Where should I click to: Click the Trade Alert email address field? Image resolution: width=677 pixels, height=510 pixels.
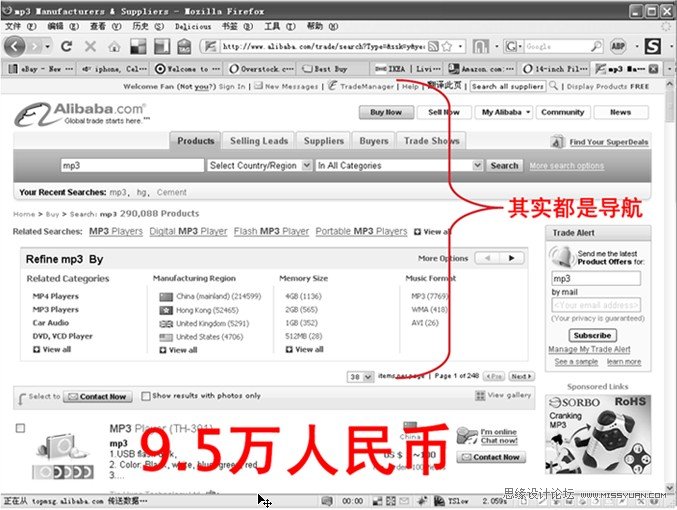click(596, 305)
